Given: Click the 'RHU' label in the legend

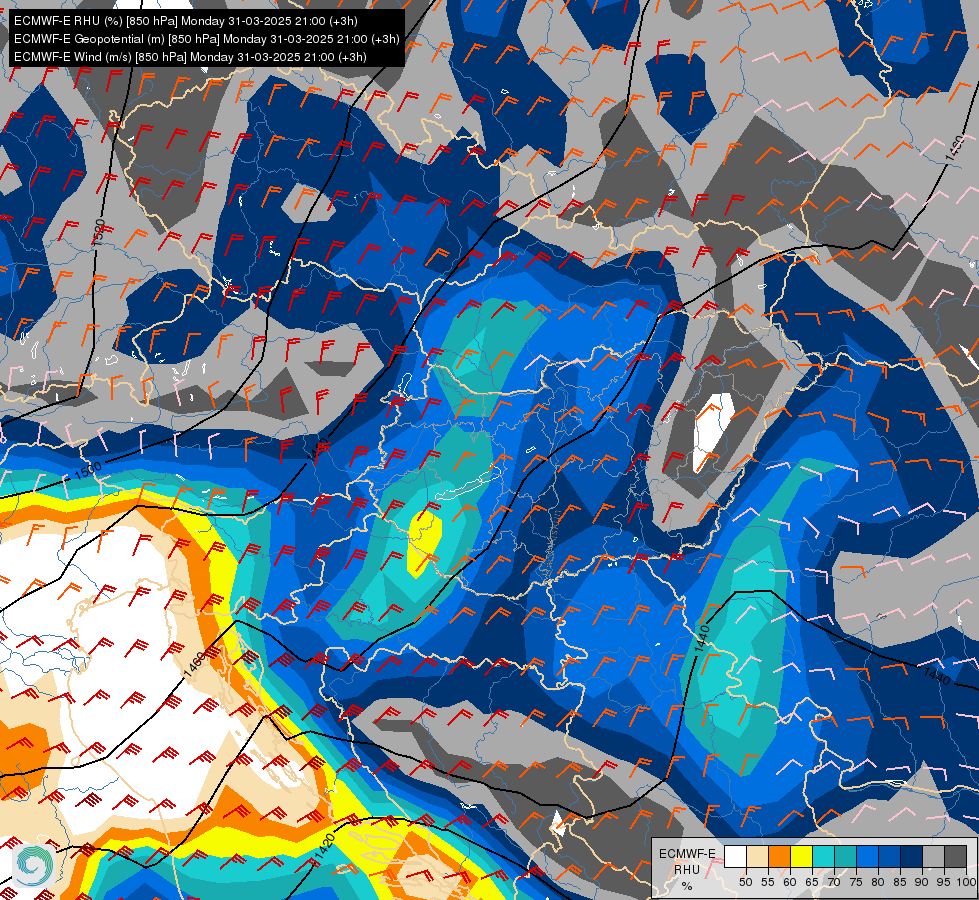Looking at the screenshot, I should 687,870.
